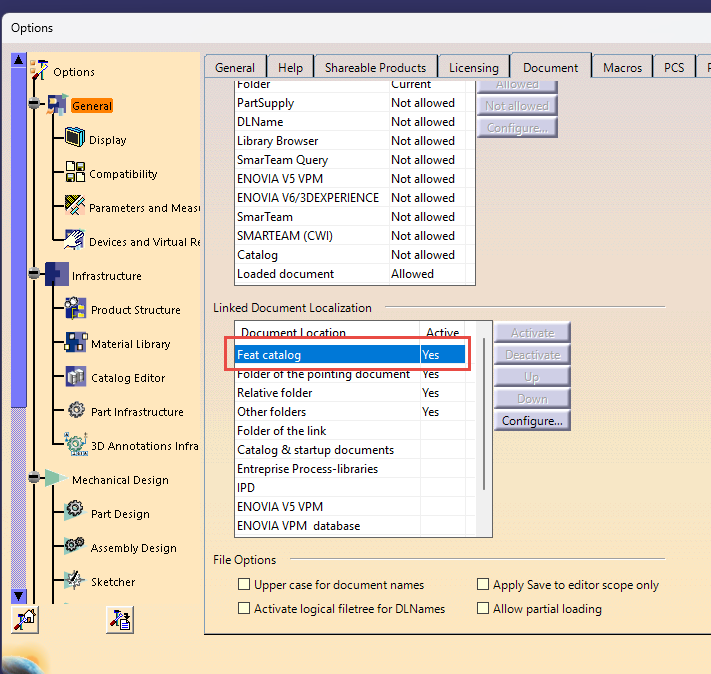
Task: Select SMARTEAM (CWI) environment row
Action: click(350, 236)
